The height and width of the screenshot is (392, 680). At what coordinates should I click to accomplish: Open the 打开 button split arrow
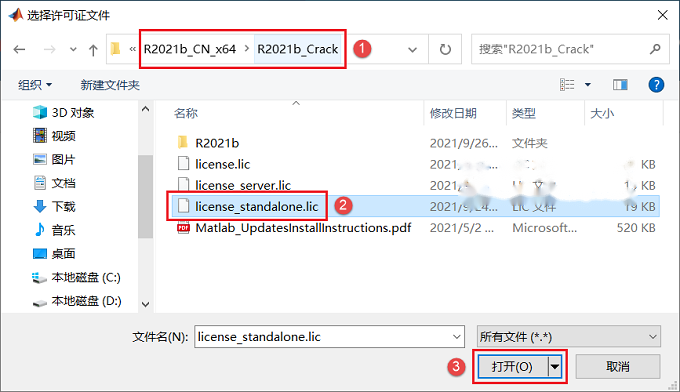pos(555,367)
